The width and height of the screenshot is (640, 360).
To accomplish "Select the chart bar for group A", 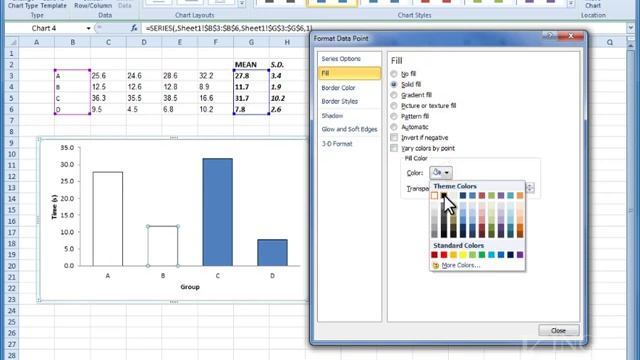I will coord(108,219).
